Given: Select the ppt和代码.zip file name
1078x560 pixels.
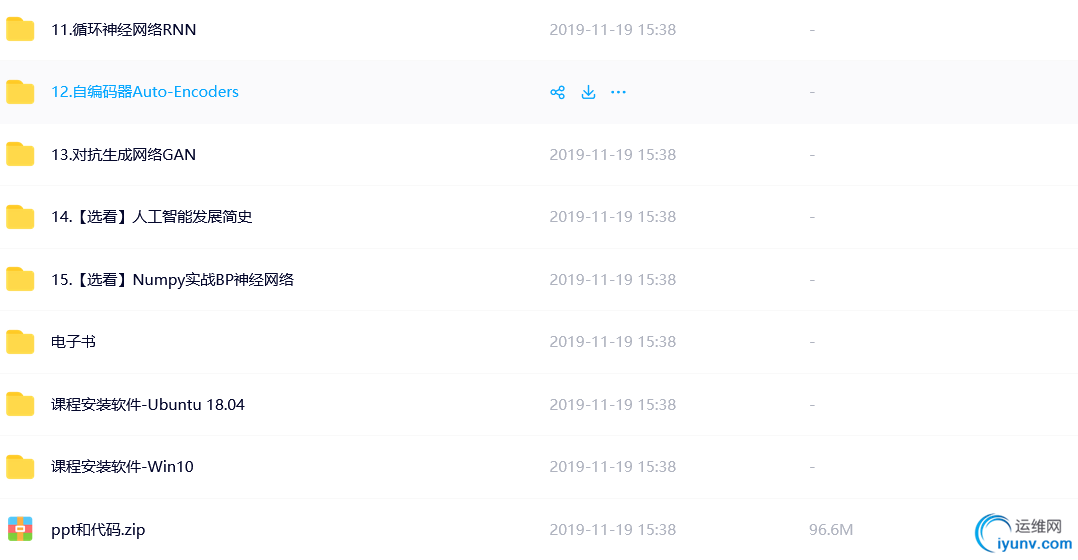Looking at the screenshot, I should point(98,530).
